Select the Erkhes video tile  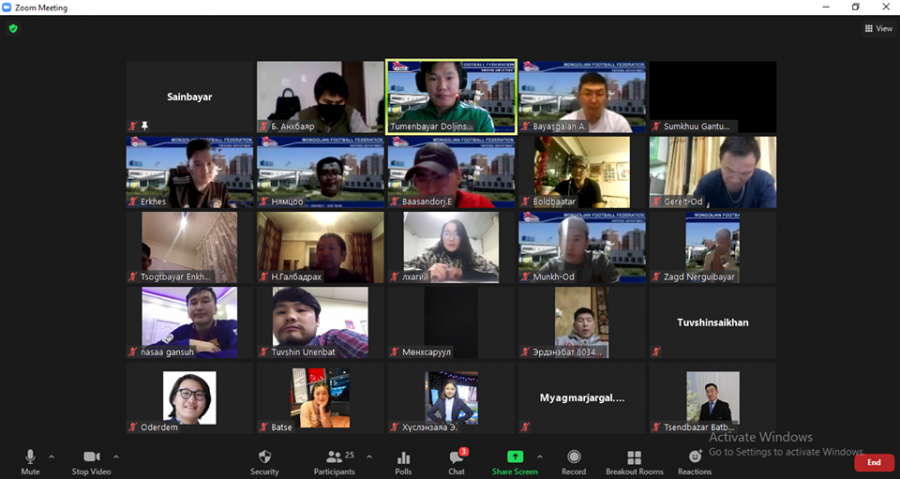pyautogui.click(x=189, y=172)
